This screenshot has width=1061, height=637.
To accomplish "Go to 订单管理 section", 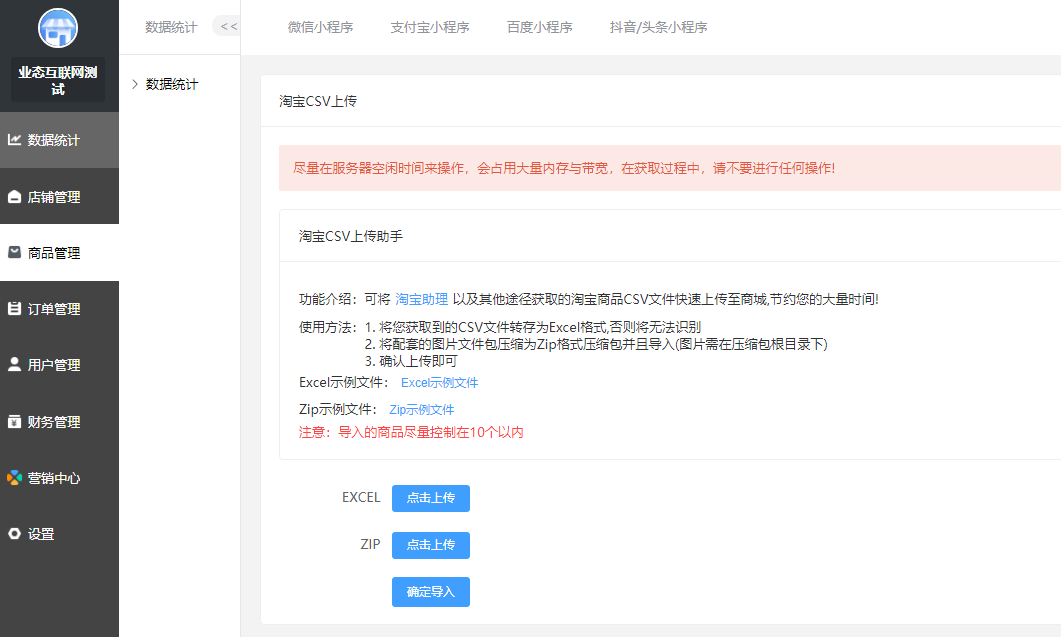I will click(60, 309).
